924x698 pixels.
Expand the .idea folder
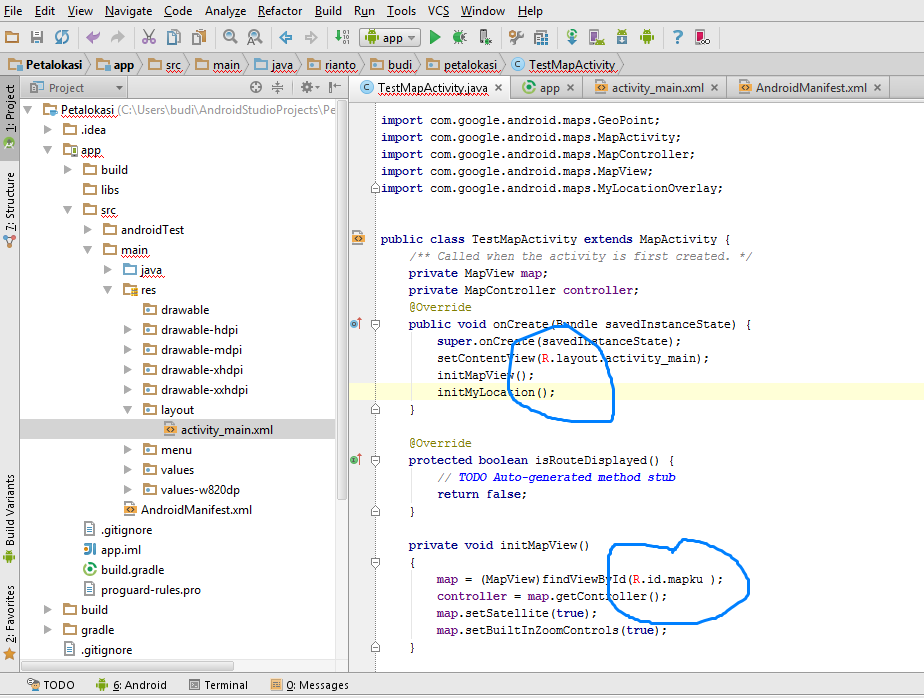48,130
